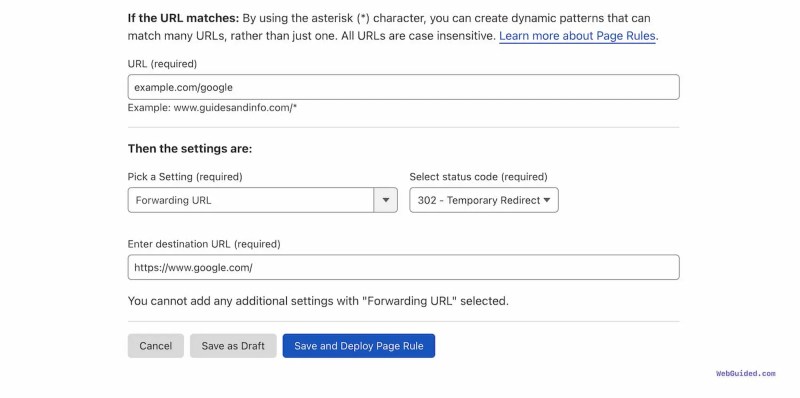Click the 'Then the settings are:' heading

click(x=190, y=149)
